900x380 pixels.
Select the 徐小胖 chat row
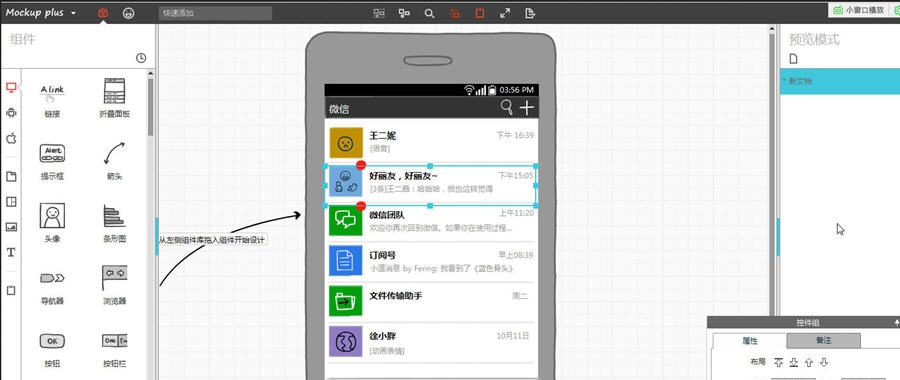coord(432,342)
